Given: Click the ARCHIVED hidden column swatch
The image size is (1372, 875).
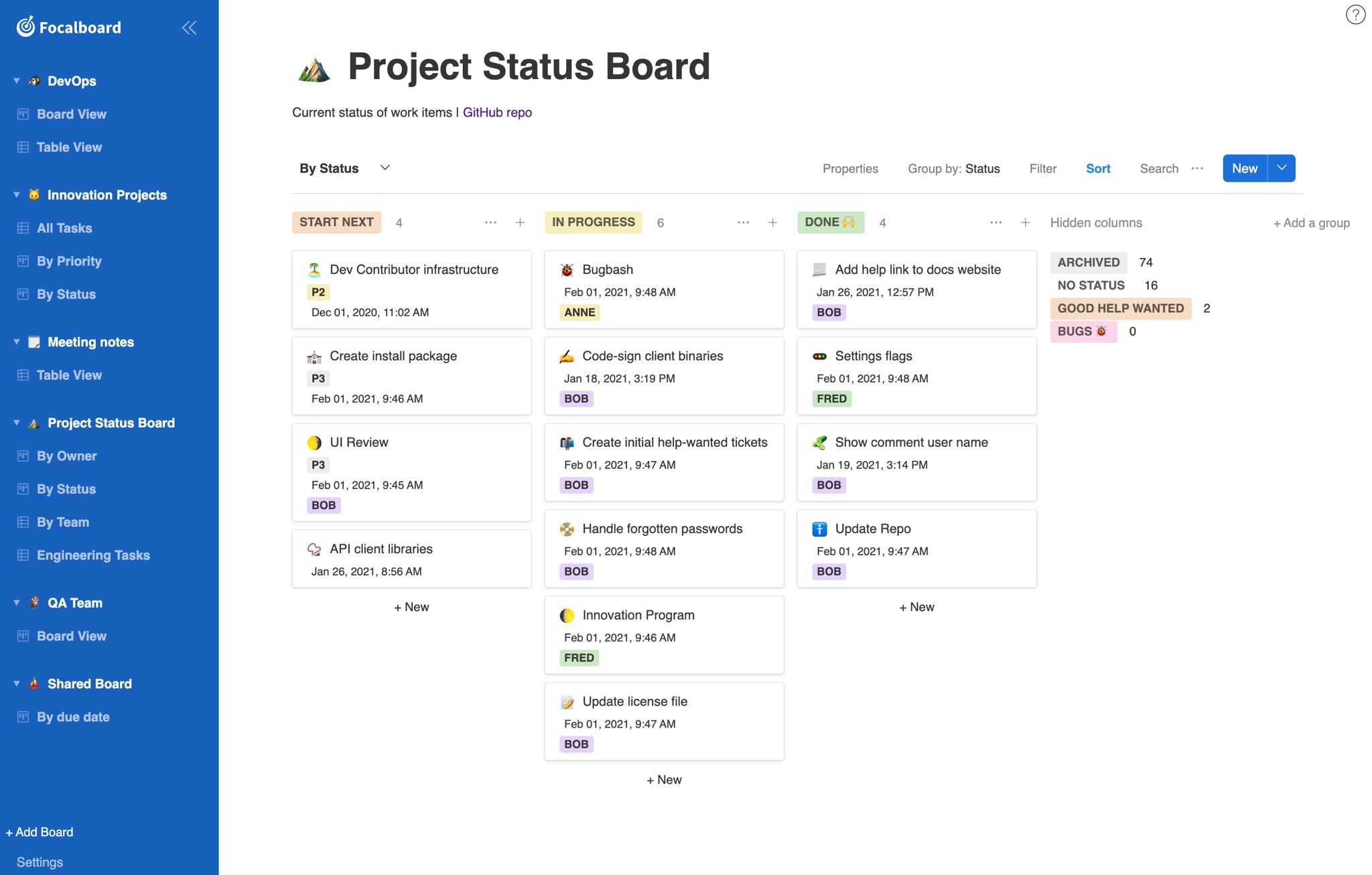Looking at the screenshot, I should (x=1088, y=261).
